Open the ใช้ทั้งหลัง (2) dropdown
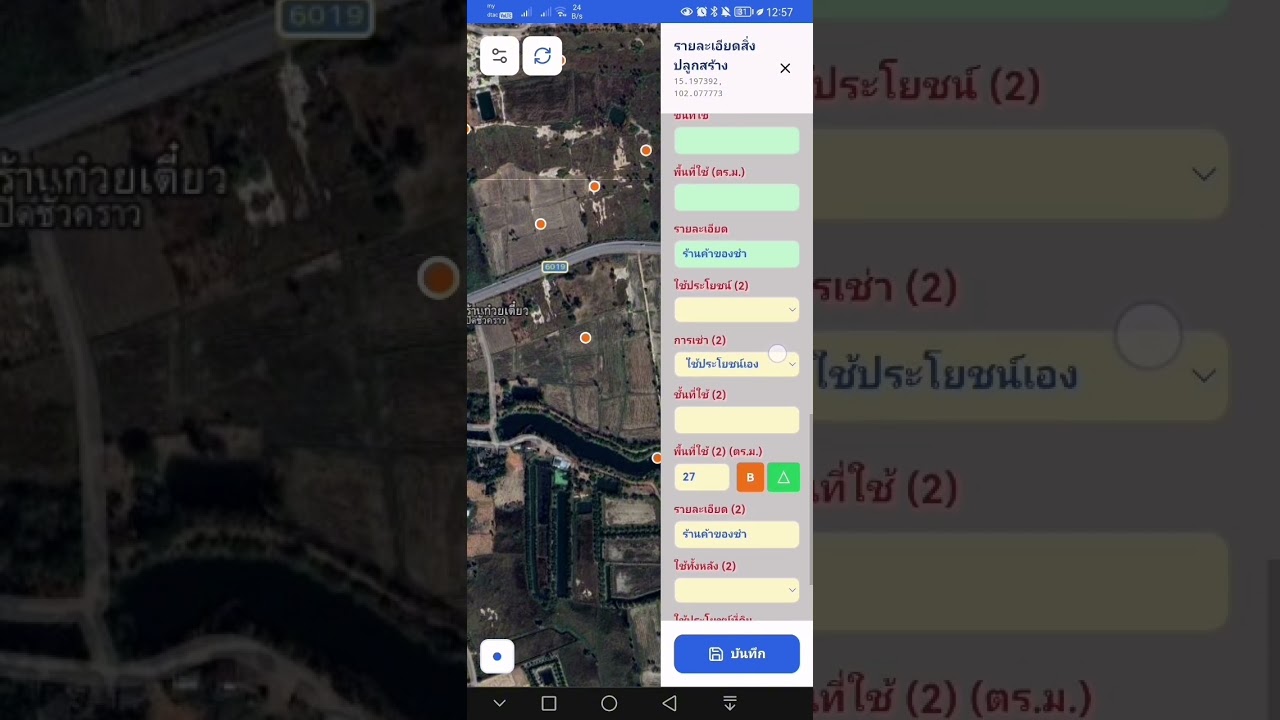Screen dimensions: 1280x720 (x=737, y=590)
